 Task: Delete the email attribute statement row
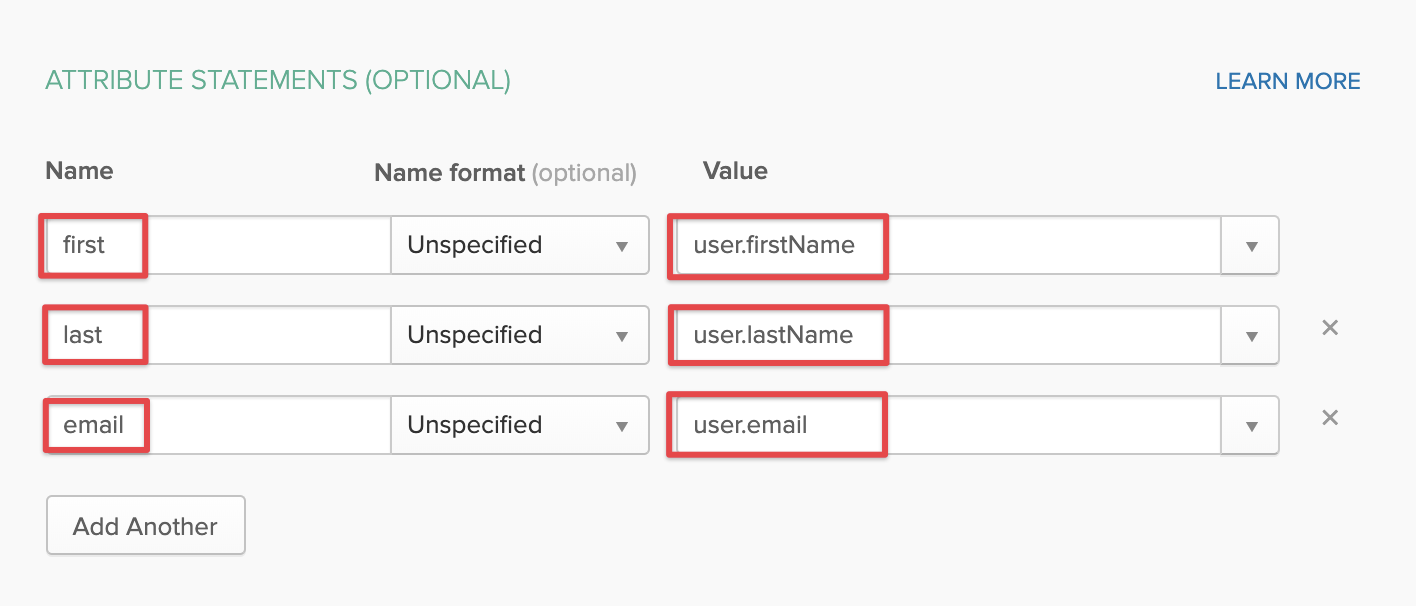[1330, 418]
